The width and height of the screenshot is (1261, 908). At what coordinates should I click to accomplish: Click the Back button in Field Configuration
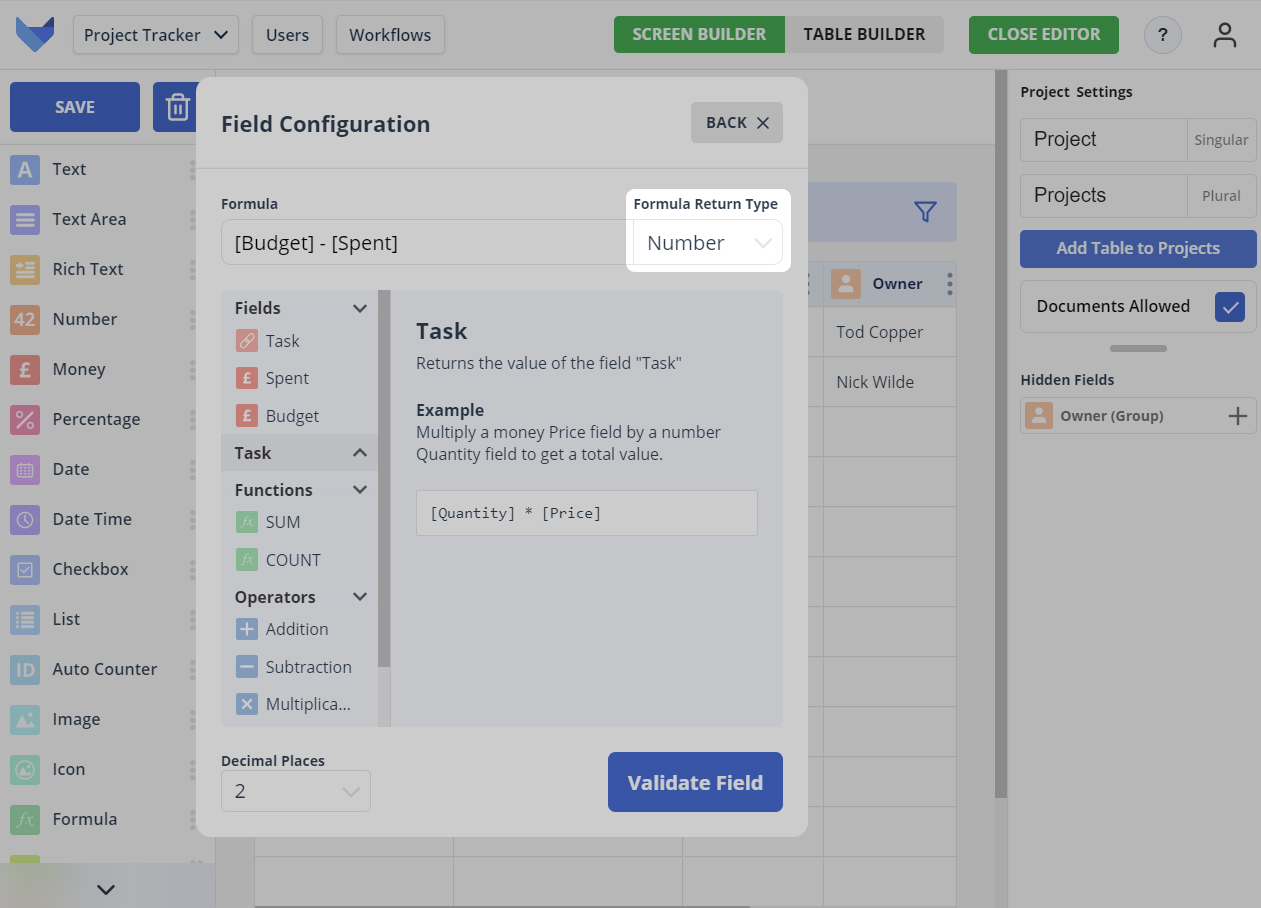coord(737,123)
